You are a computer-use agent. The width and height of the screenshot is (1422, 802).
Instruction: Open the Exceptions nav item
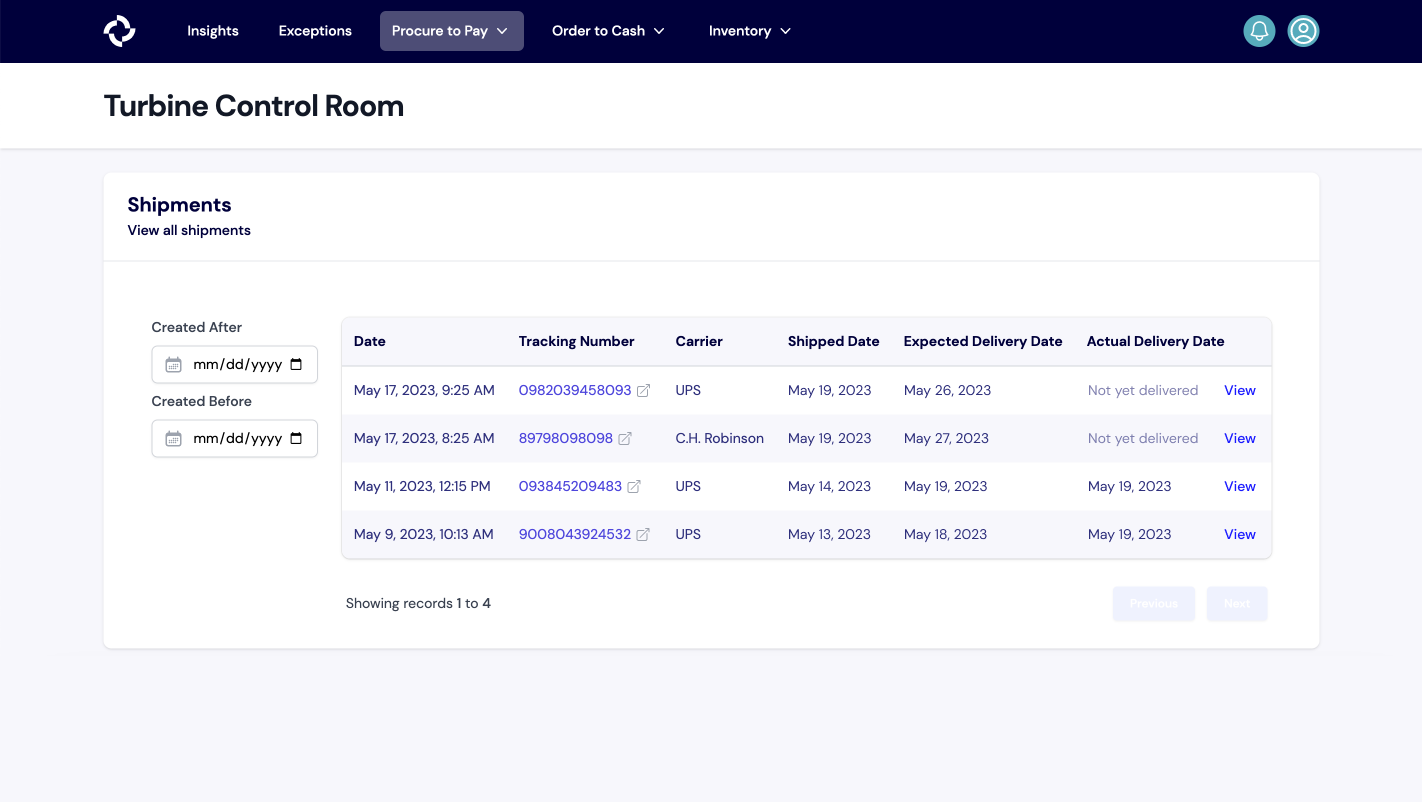point(315,31)
